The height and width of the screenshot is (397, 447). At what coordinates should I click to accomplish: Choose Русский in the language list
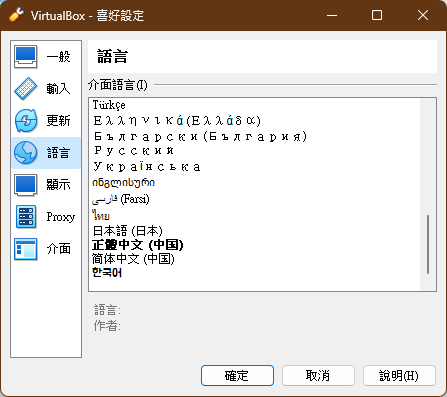click(134, 151)
